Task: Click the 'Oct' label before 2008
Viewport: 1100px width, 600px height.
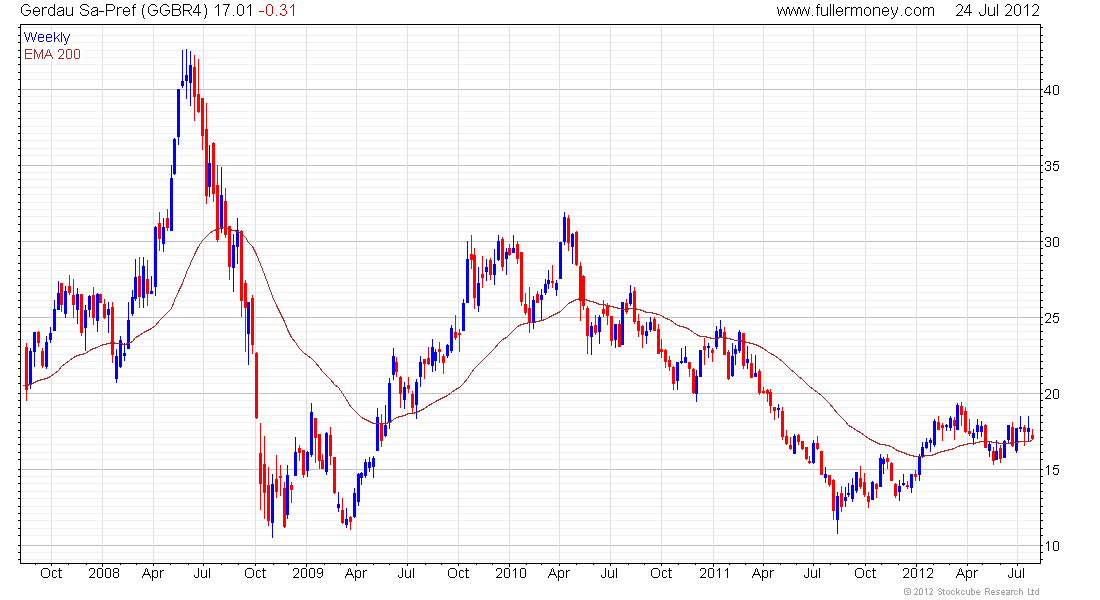Action: pos(51,573)
